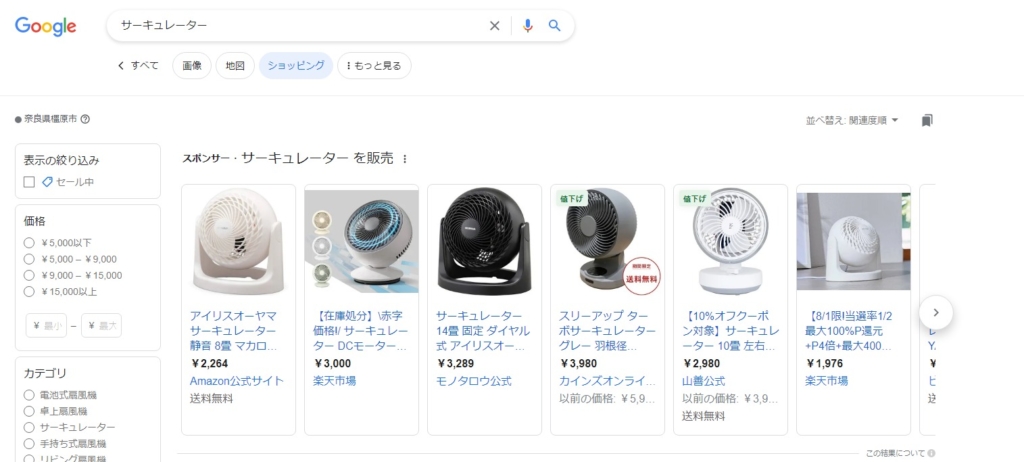Click the minimum price input field
The width and height of the screenshot is (1024, 462).
pyautogui.click(x=47, y=325)
